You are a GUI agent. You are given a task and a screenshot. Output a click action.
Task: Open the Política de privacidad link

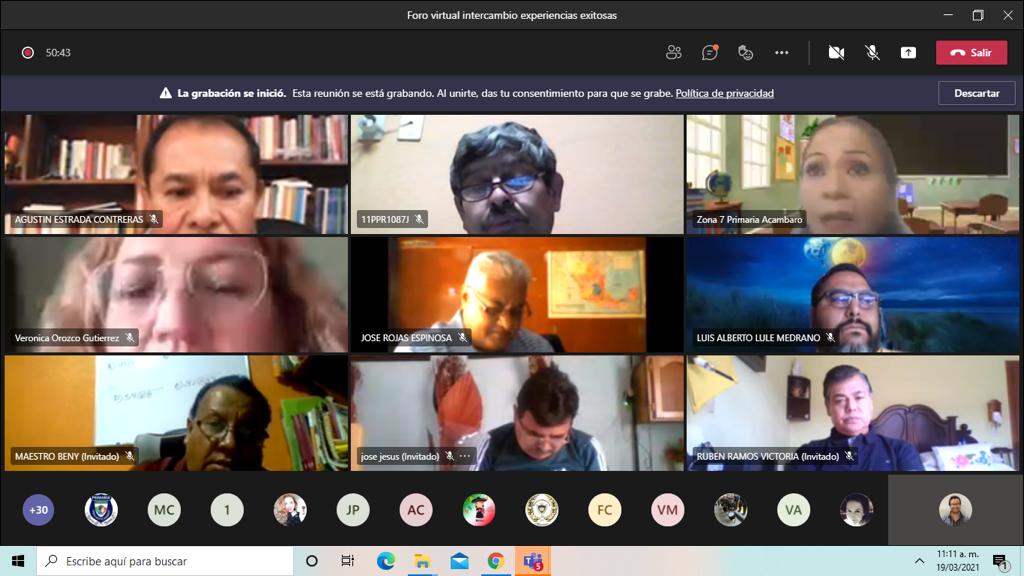724,93
